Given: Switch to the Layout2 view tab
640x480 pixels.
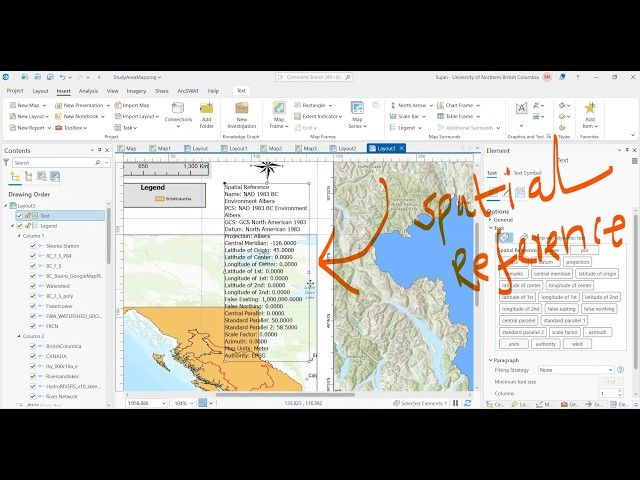Looking at the screenshot, I should [343, 148].
